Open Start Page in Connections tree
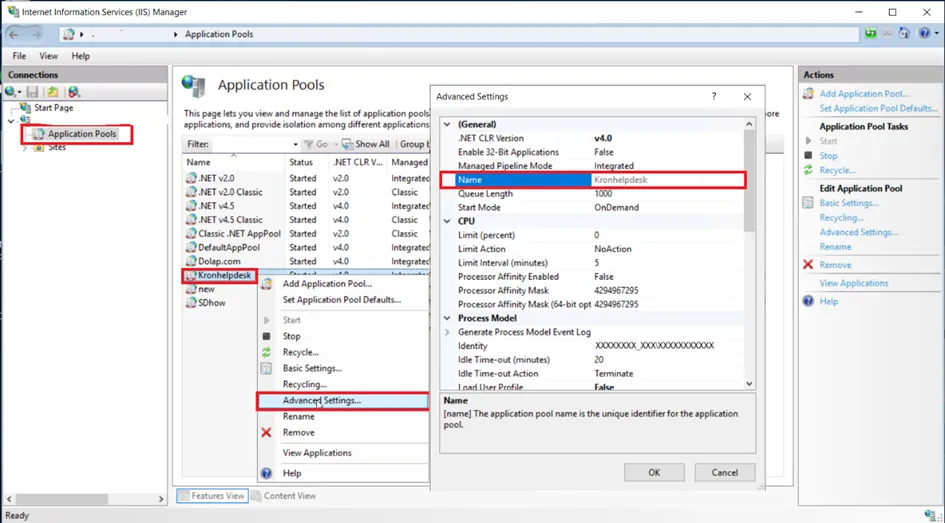Screen dimensions: 945x523 click(54, 108)
